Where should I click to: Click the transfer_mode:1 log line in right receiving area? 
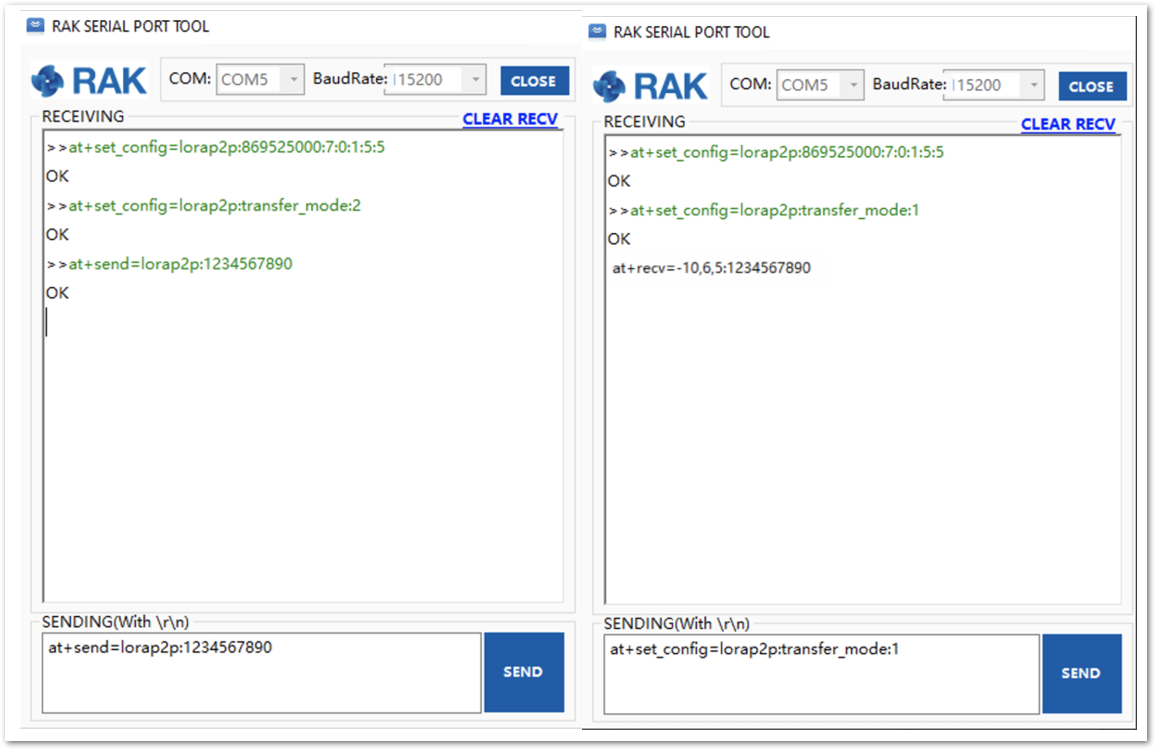pyautogui.click(x=764, y=211)
